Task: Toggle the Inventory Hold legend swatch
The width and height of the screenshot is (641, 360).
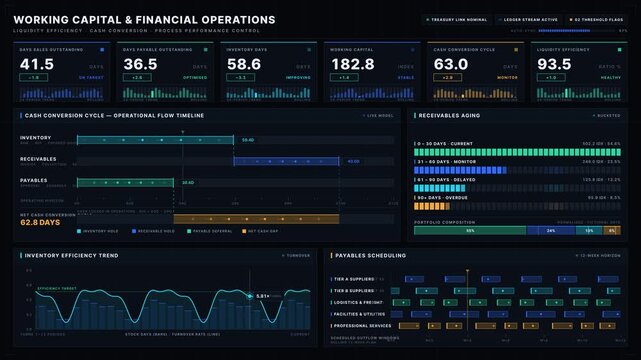Action: [79, 231]
